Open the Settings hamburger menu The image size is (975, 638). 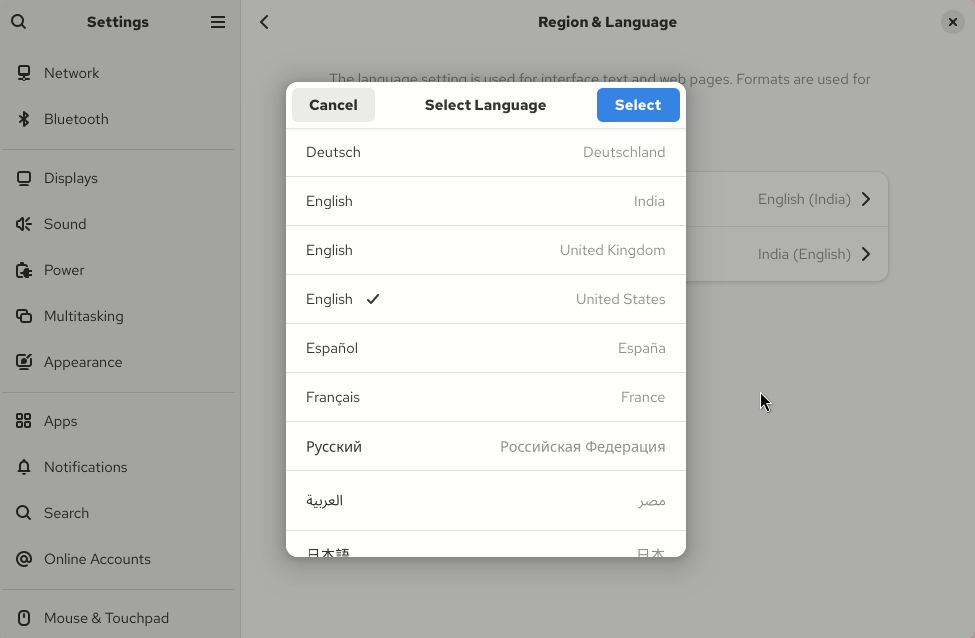[x=217, y=22]
